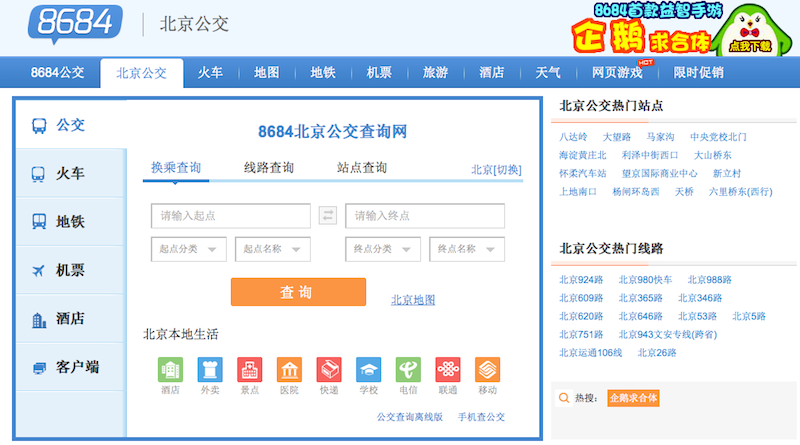Open the 六里桥东(西行) station link

(740, 192)
